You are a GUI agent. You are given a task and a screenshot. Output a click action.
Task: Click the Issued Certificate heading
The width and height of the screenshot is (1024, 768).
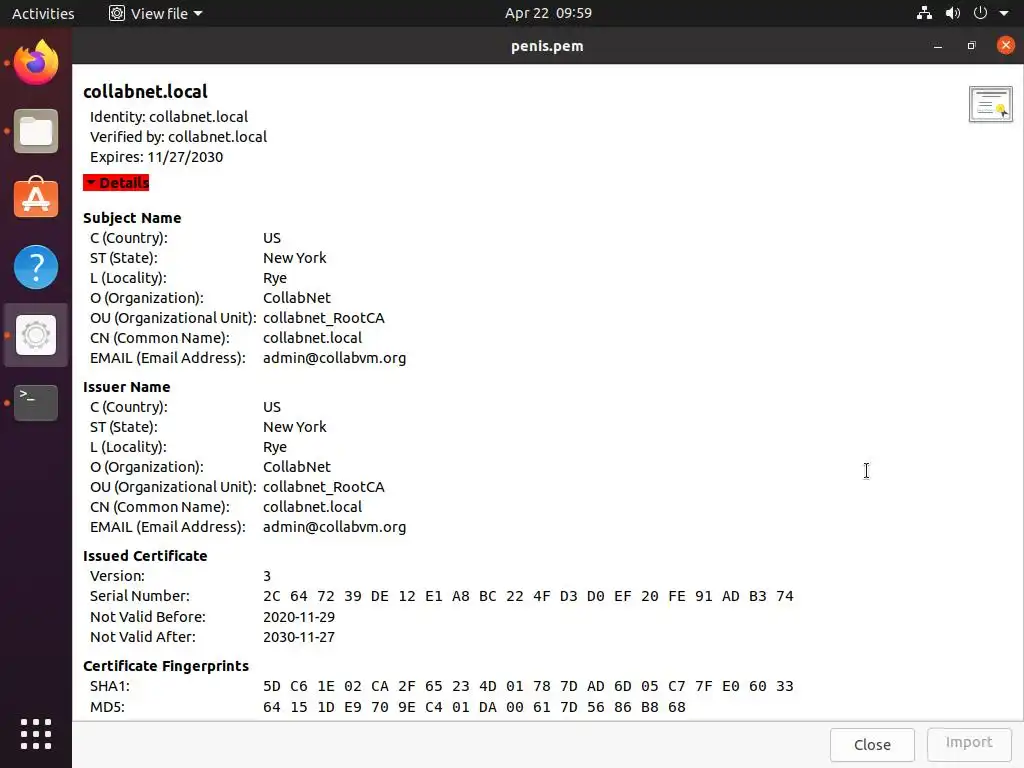coord(145,556)
